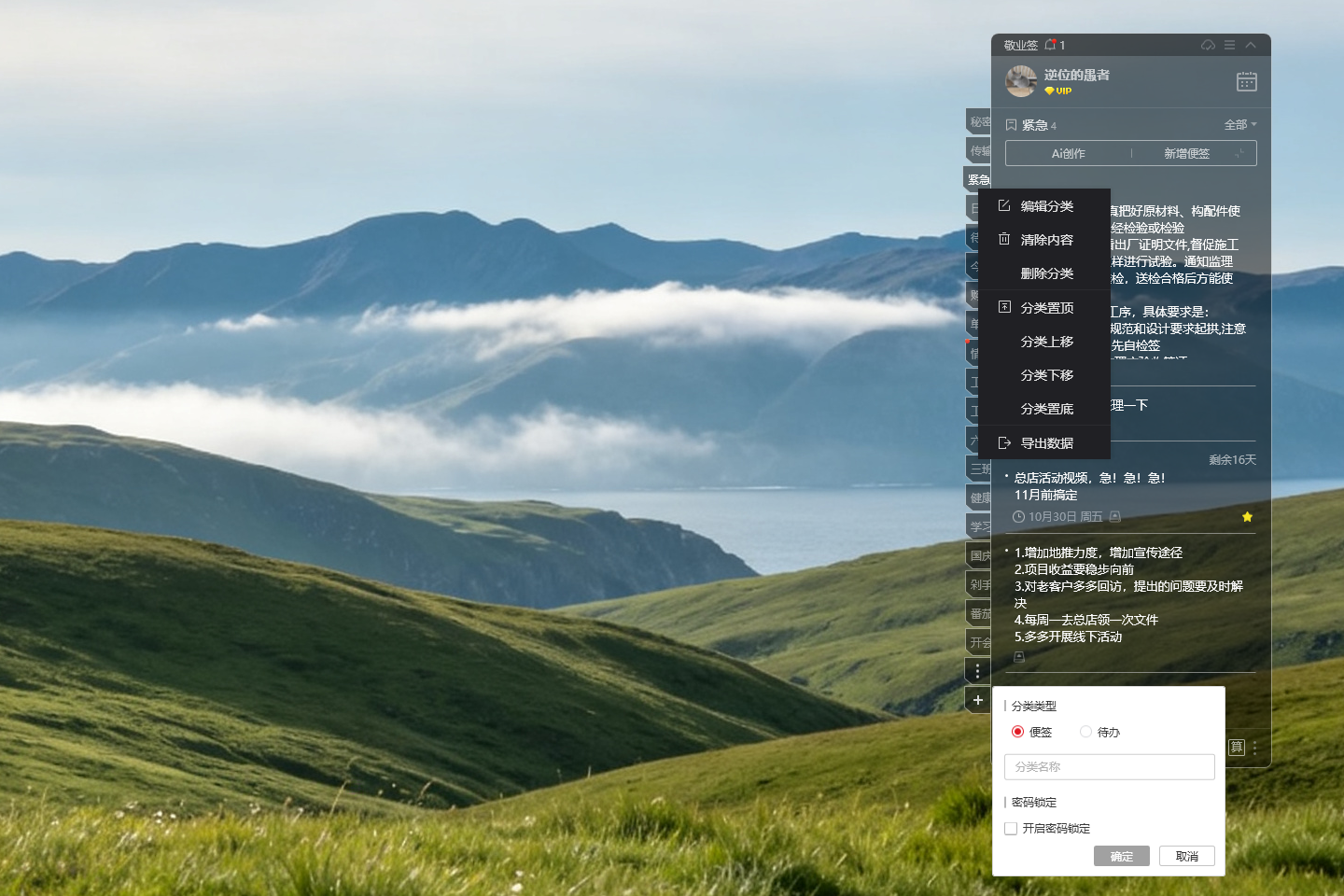The image size is (1344, 896).
Task: Select the 待办 radio button
Action: 1085,732
